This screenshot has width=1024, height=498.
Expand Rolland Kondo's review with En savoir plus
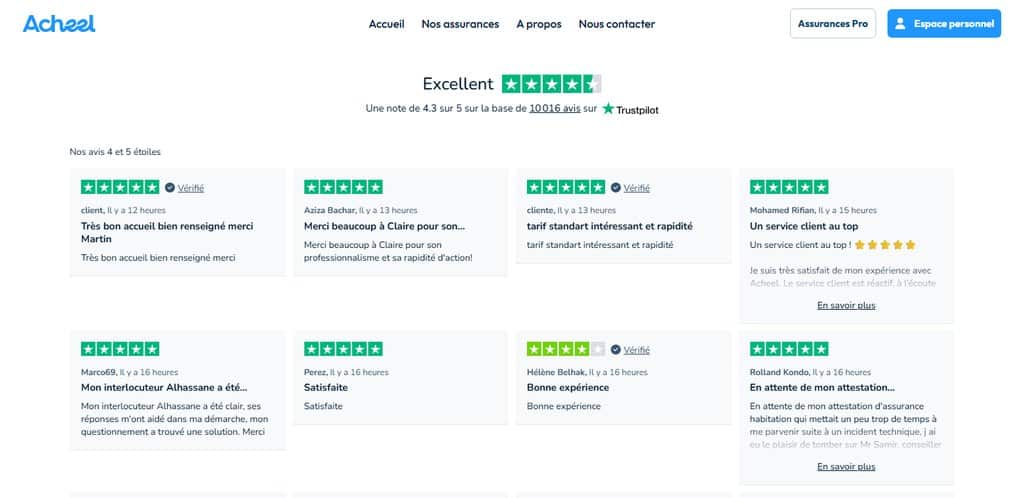[846, 467]
